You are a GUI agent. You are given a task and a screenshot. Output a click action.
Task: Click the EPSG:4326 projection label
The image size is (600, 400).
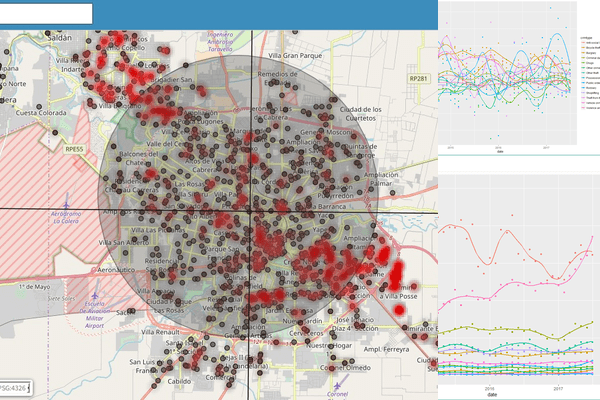(x=13, y=387)
